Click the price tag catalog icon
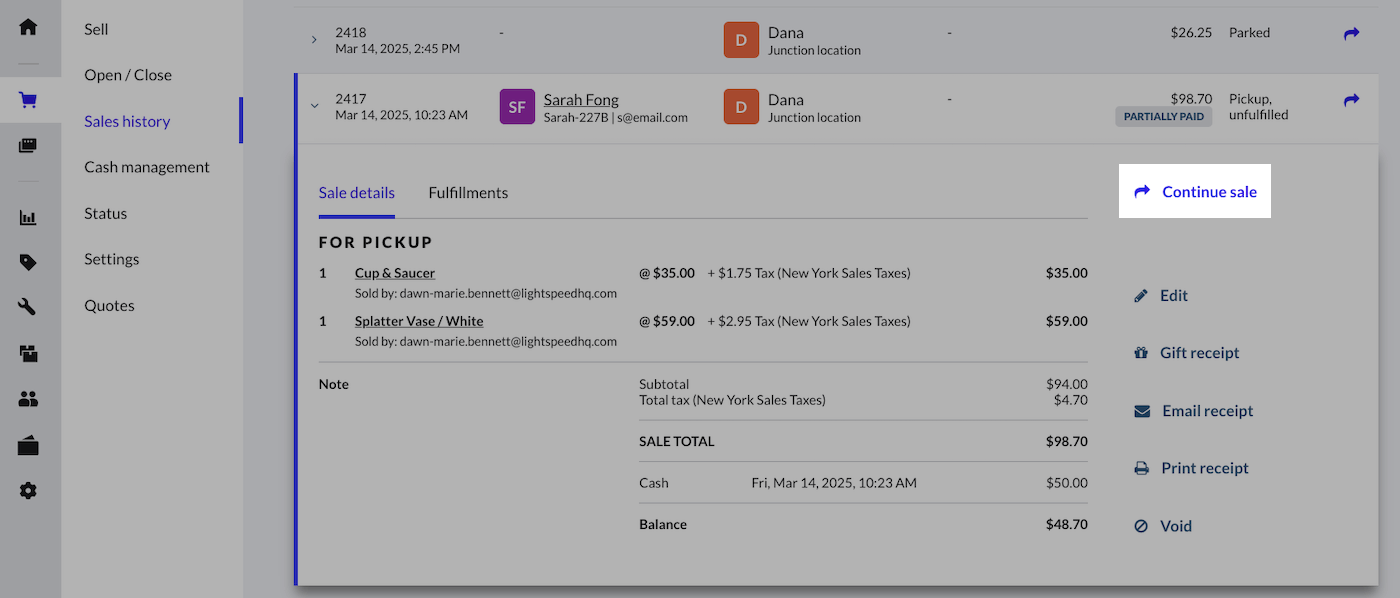 (28, 262)
